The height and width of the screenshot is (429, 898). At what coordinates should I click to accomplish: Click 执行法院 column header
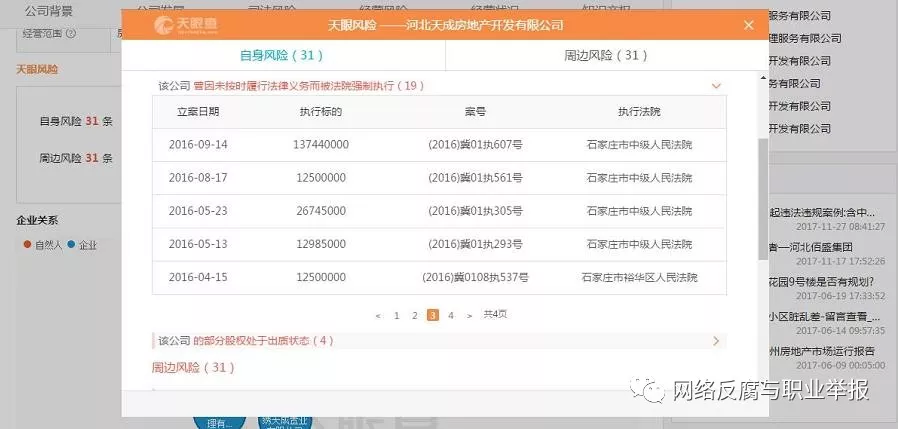click(x=639, y=112)
